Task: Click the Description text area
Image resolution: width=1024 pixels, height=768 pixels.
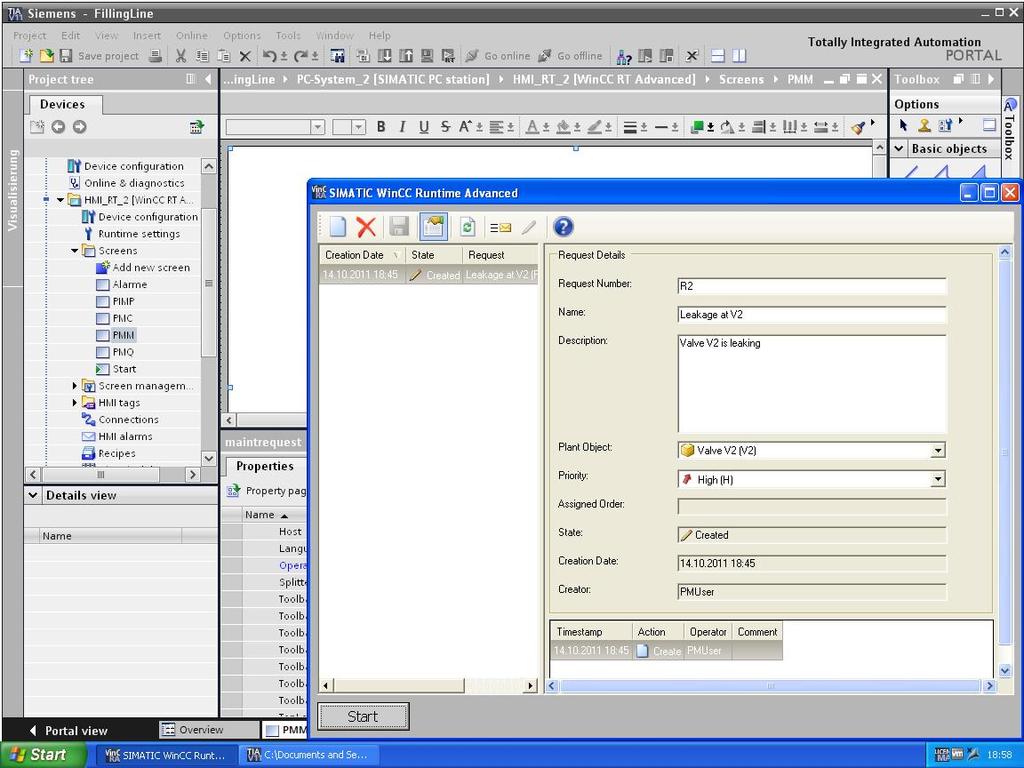Action: click(x=812, y=384)
